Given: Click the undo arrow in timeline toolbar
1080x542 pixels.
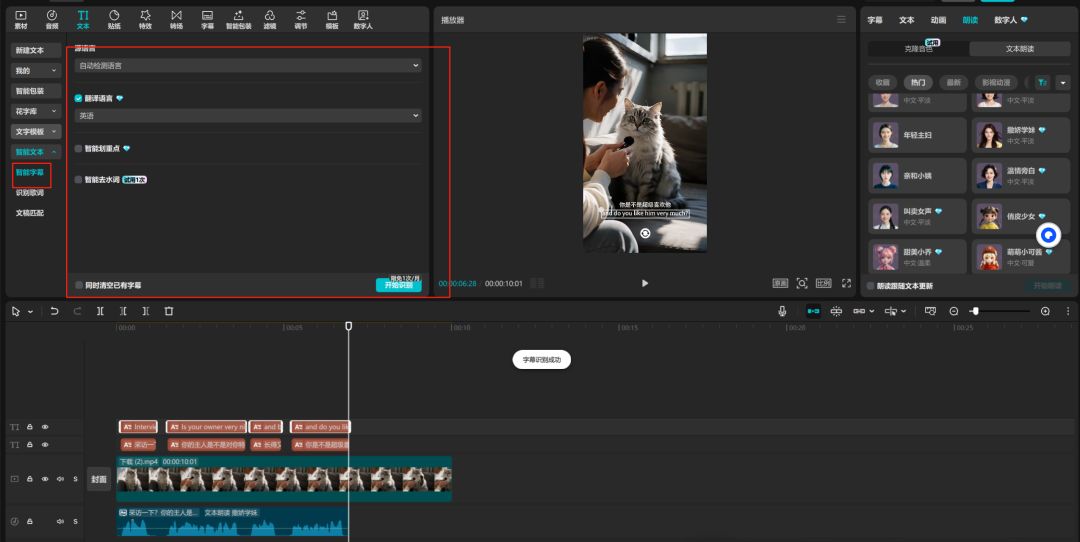Looking at the screenshot, I should pos(54,311).
